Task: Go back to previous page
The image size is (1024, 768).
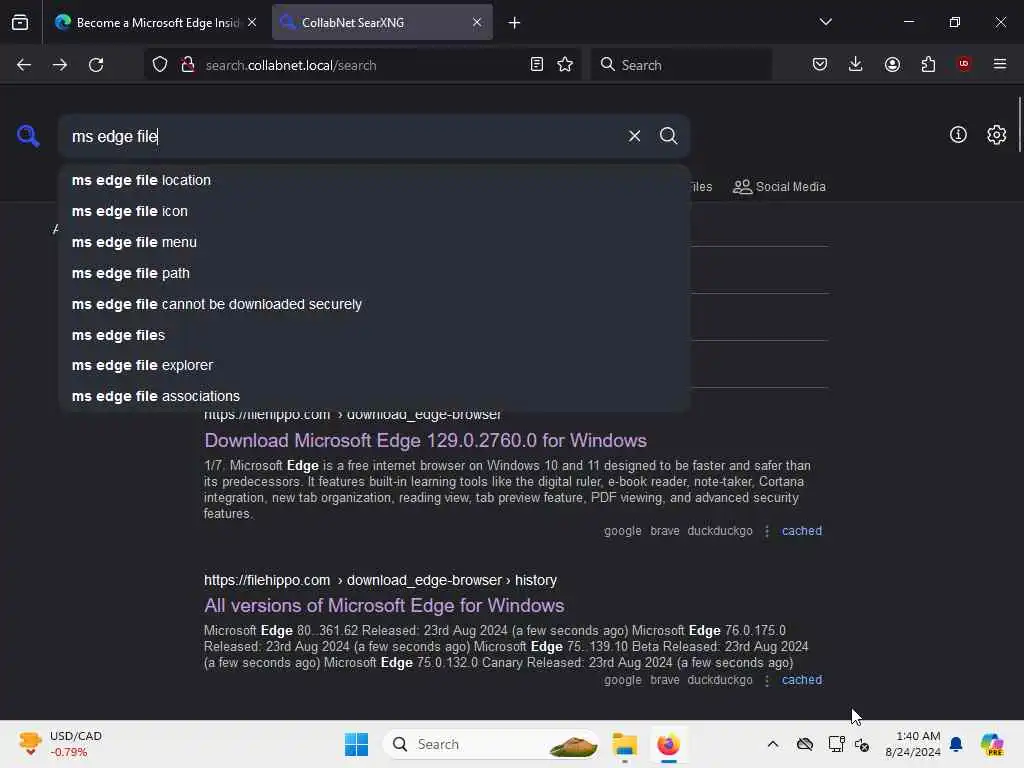Action: pos(24,65)
